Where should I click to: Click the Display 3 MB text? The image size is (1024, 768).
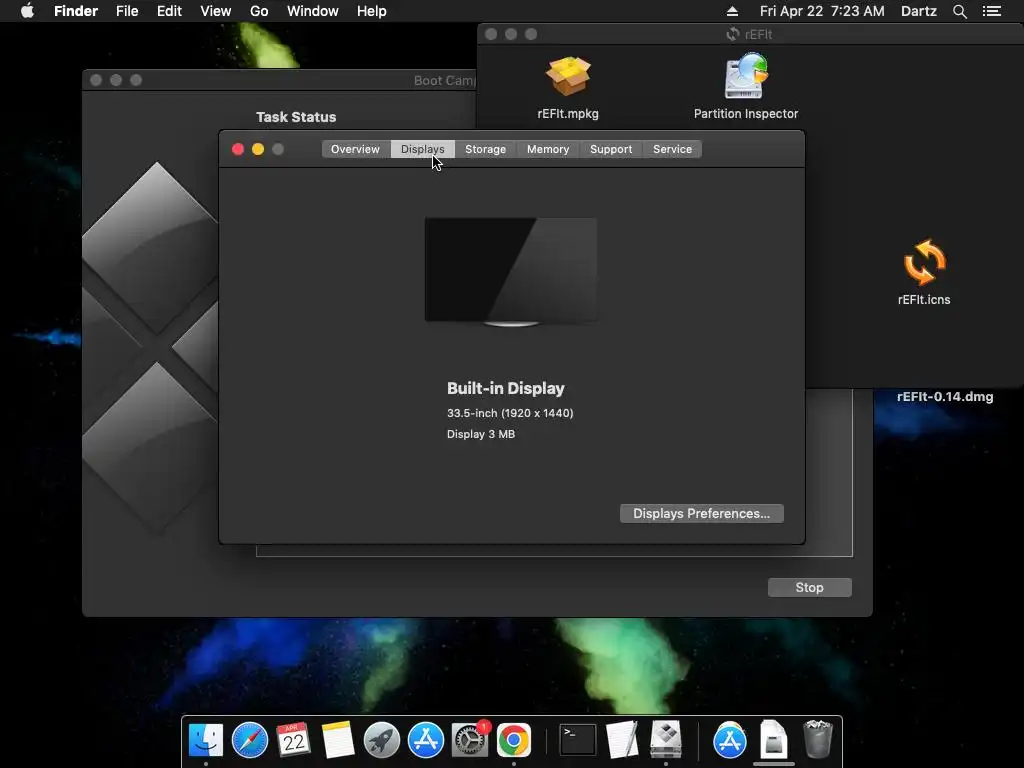481,434
